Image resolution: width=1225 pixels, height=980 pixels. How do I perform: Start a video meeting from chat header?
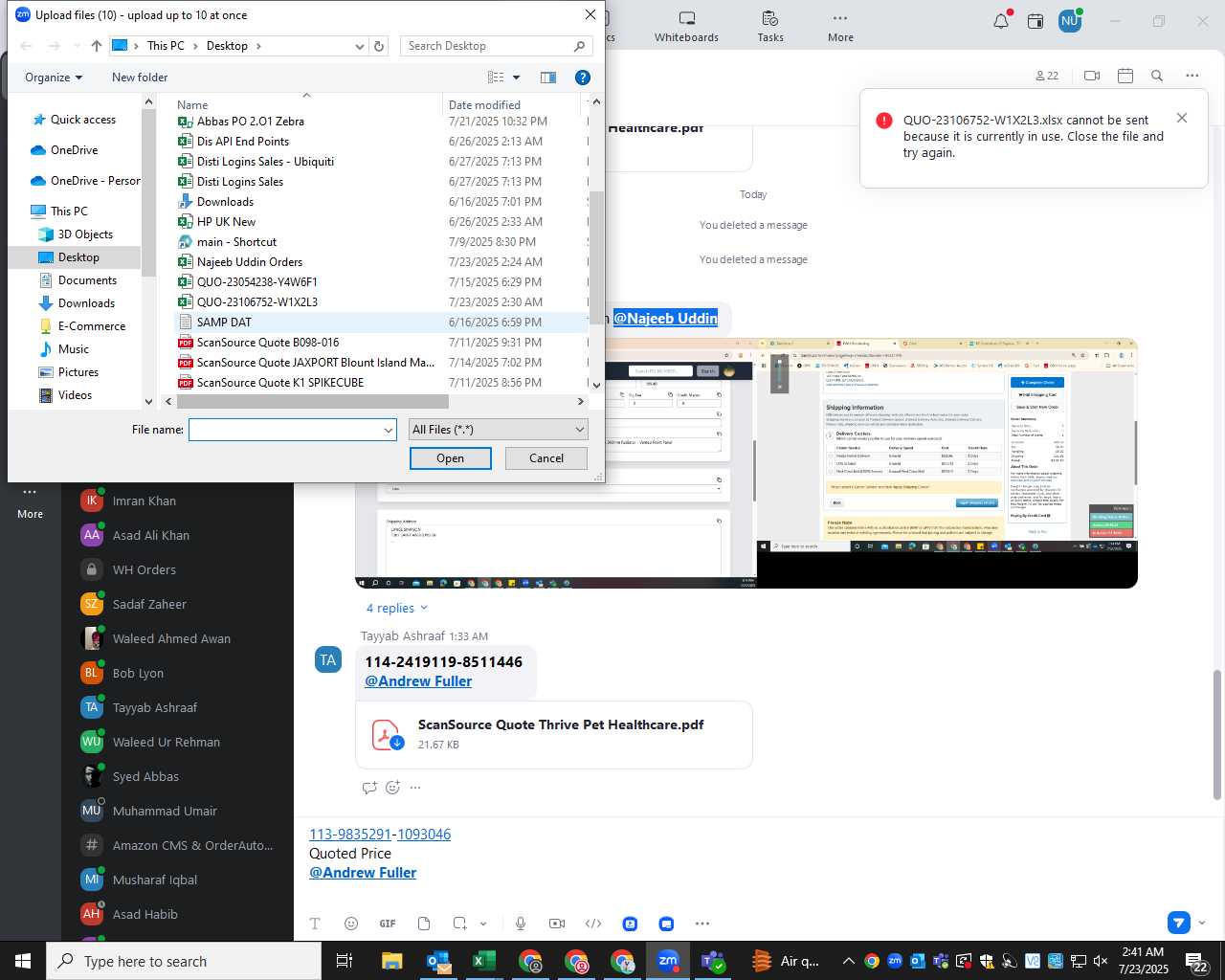tap(1092, 76)
